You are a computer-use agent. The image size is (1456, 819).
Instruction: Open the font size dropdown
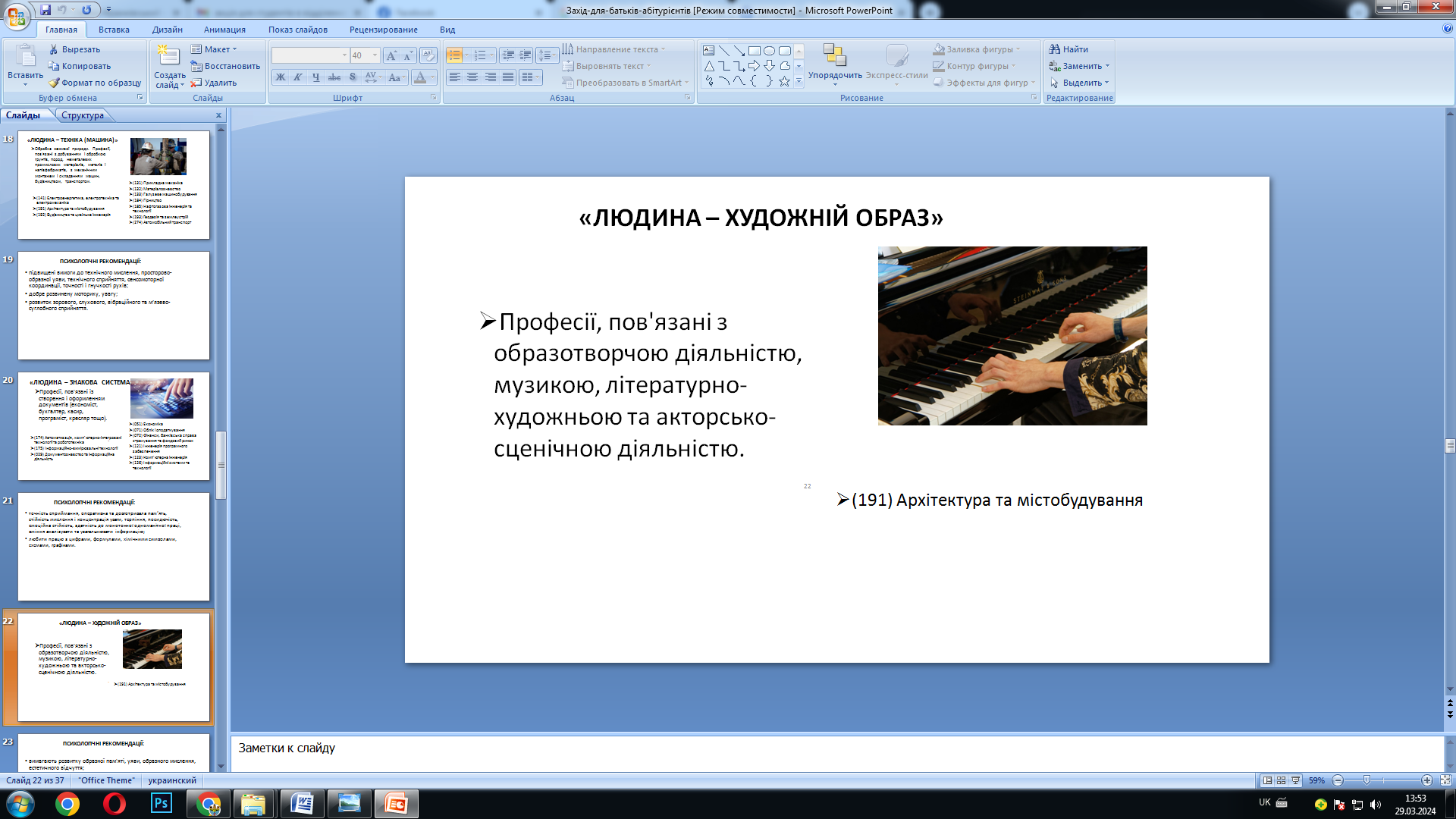tap(375, 55)
